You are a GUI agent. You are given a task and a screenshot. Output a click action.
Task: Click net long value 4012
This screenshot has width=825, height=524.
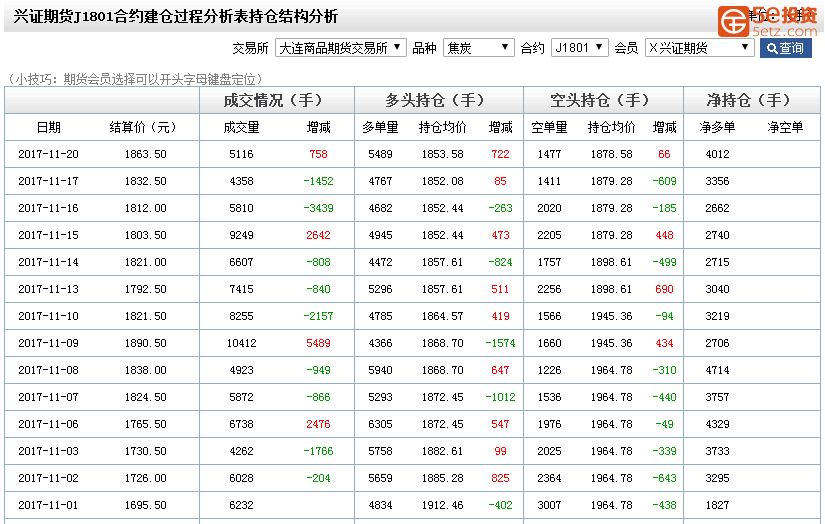click(717, 154)
